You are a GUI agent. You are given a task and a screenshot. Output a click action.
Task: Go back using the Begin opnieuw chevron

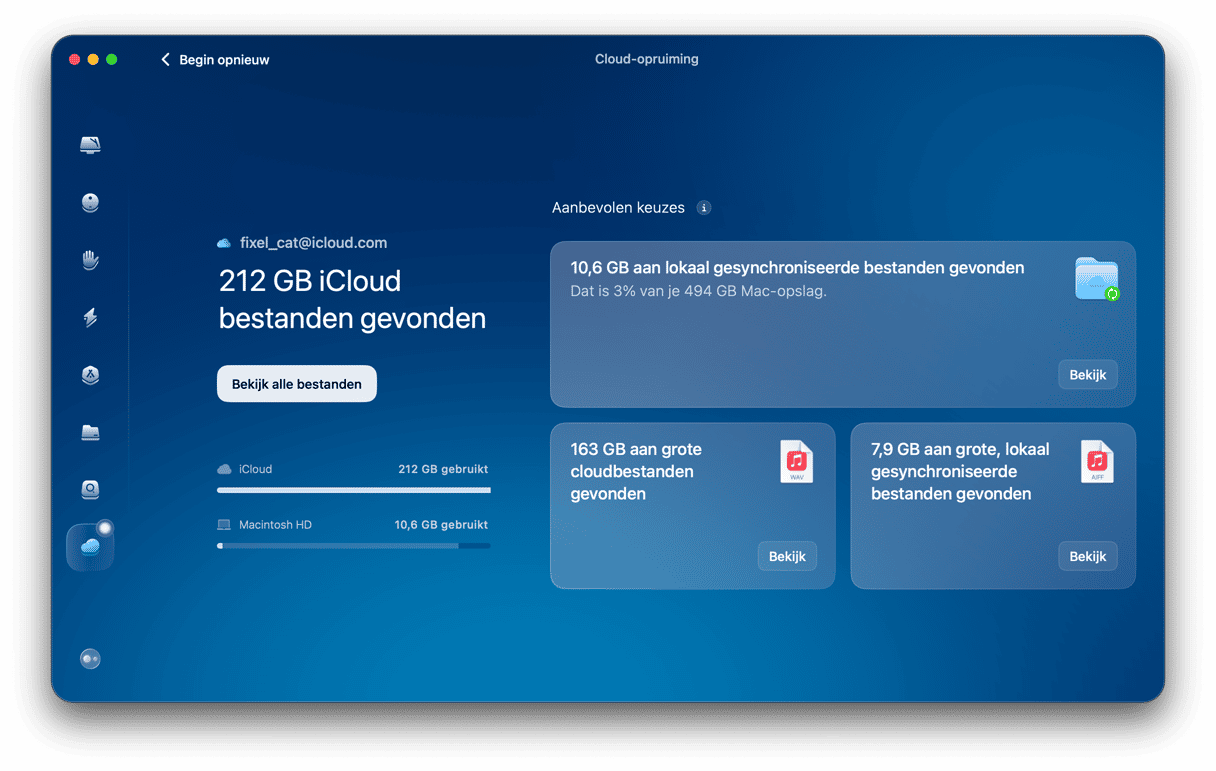coord(166,60)
